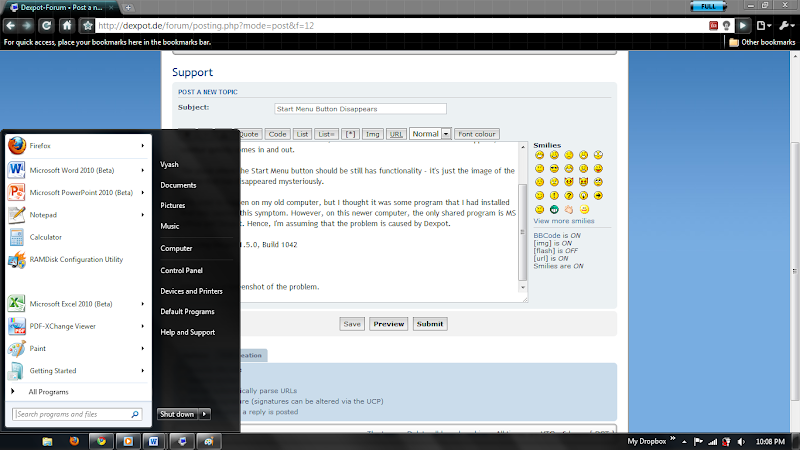Insert URL BBCode tag

tap(396, 134)
